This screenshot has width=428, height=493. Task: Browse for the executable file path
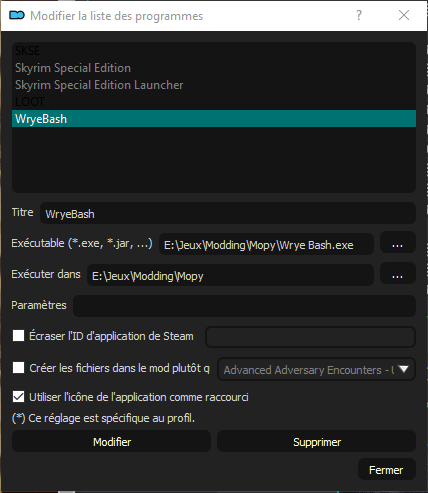397,244
